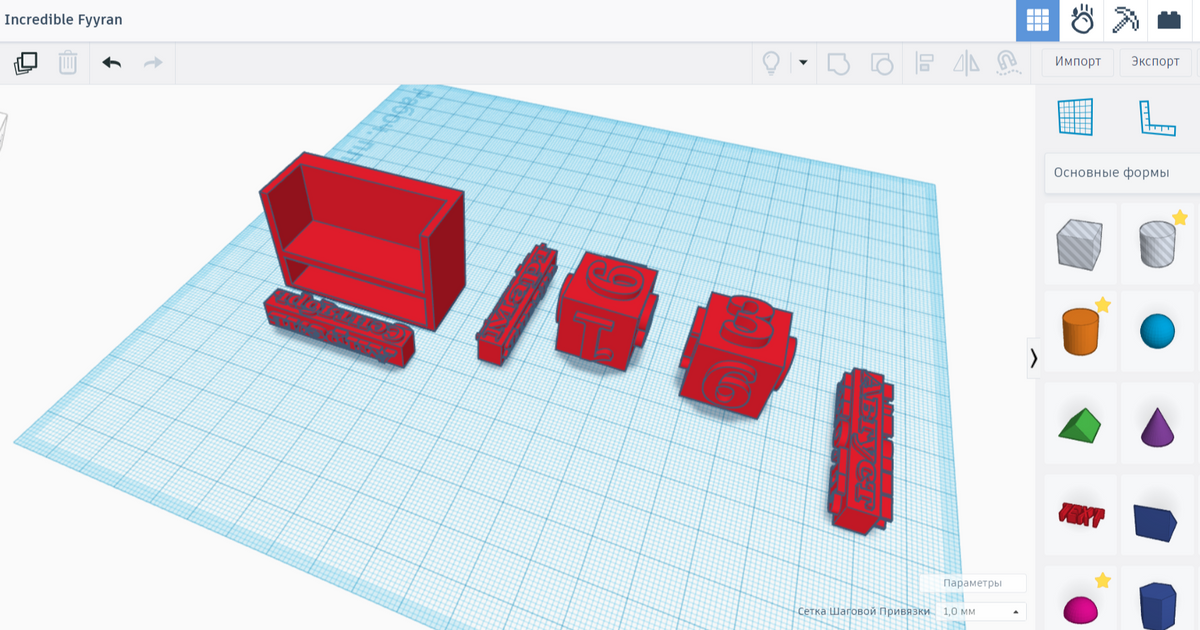Screen dimensions: 1200x630
Task: Pick the red Text shape
Action: (x=1080, y=516)
